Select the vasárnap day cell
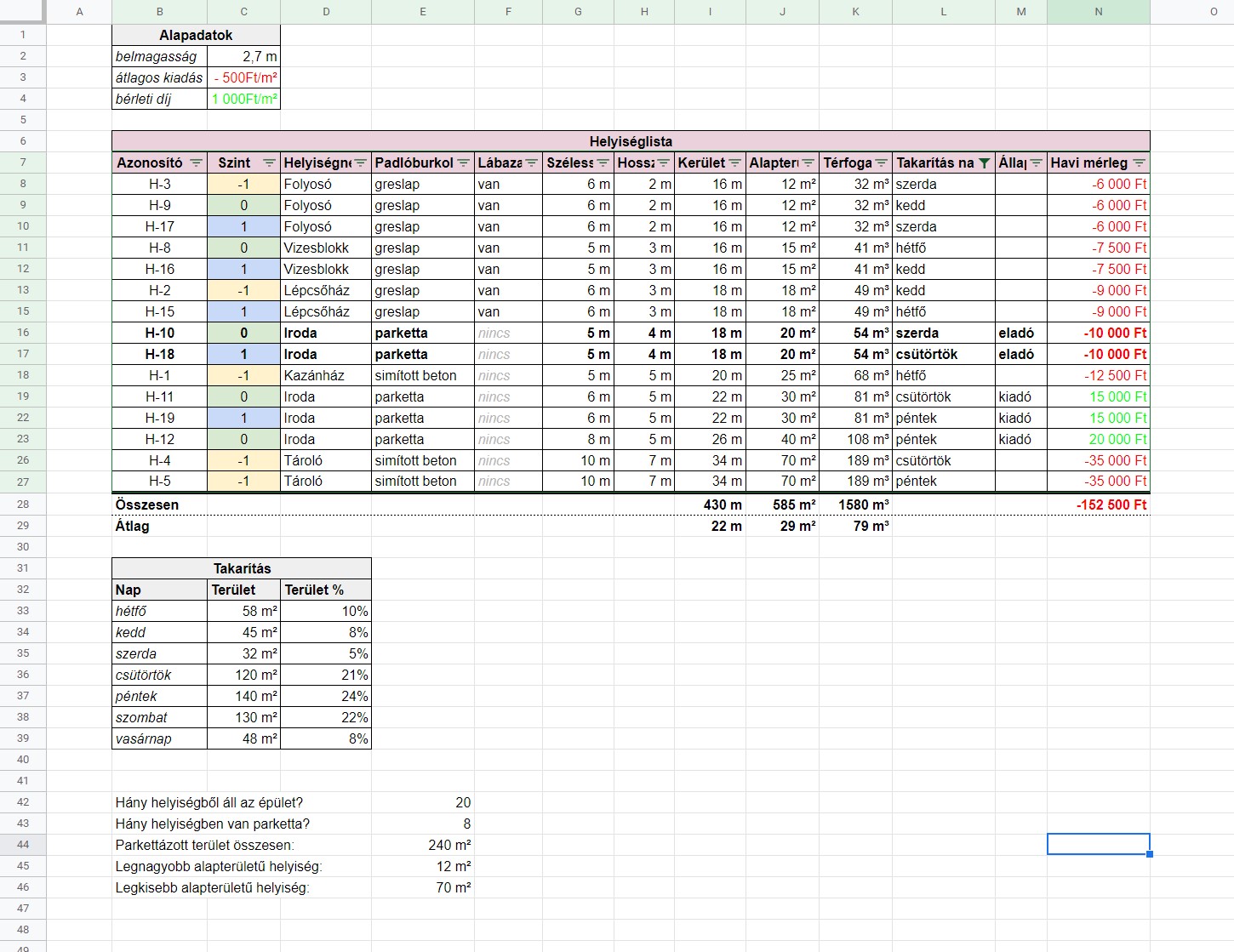Image resolution: width=1234 pixels, height=952 pixels. coord(159,738)
